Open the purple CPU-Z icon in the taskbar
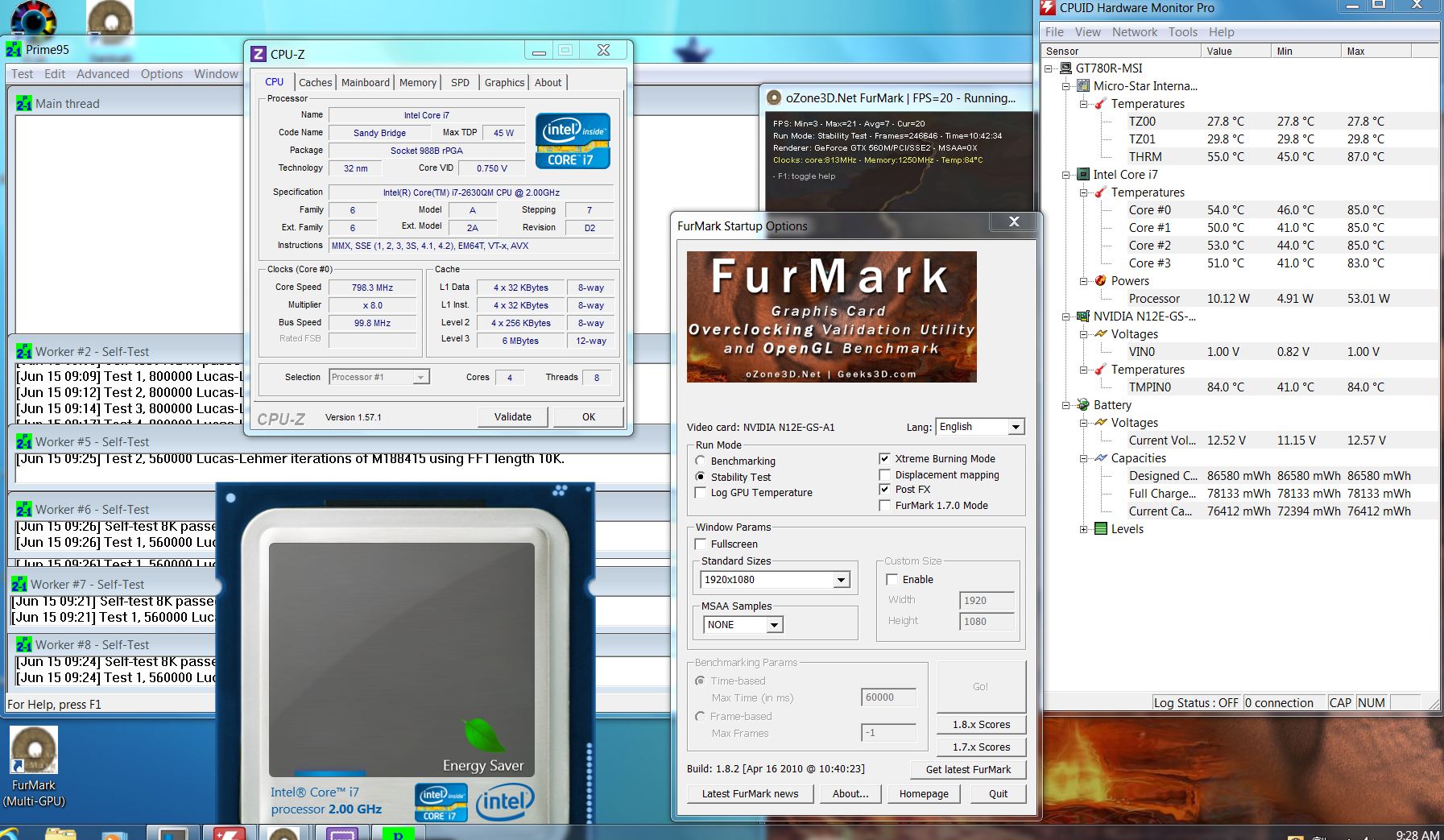This screenshot has height=840, width=1444. pyautogui.click(x=341, y=833)
